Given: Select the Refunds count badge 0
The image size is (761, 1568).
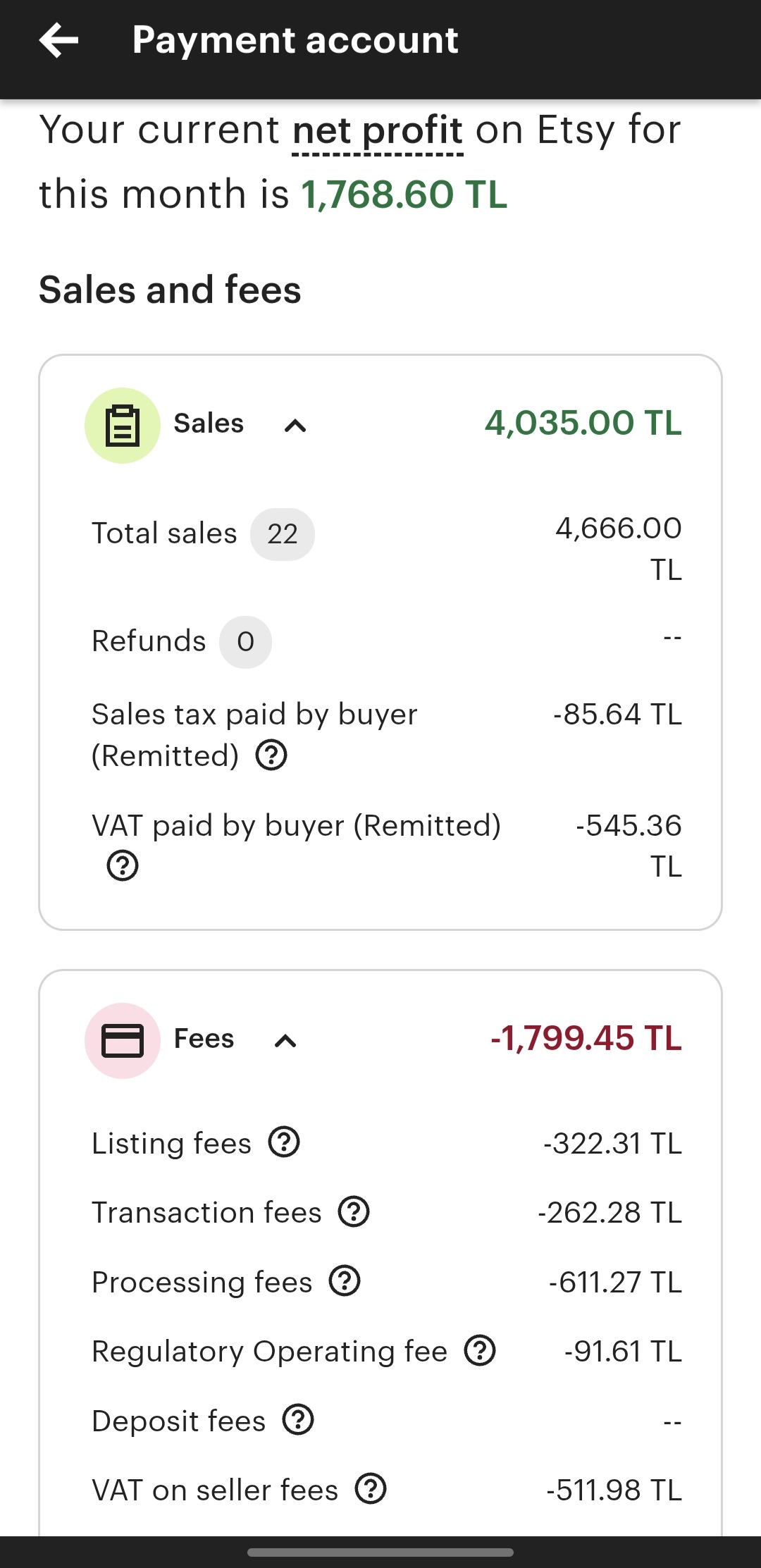Looking at the screenshot, I should point(245,642).
